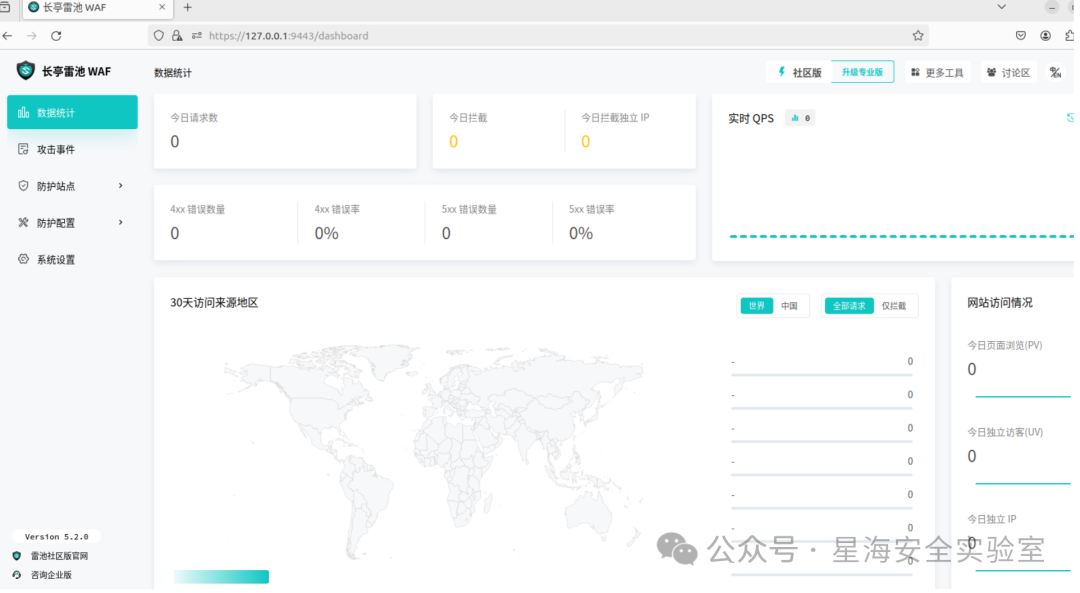Expand the 防护配置 submenu arrow

pyautogui.click(x=121, y=222)
